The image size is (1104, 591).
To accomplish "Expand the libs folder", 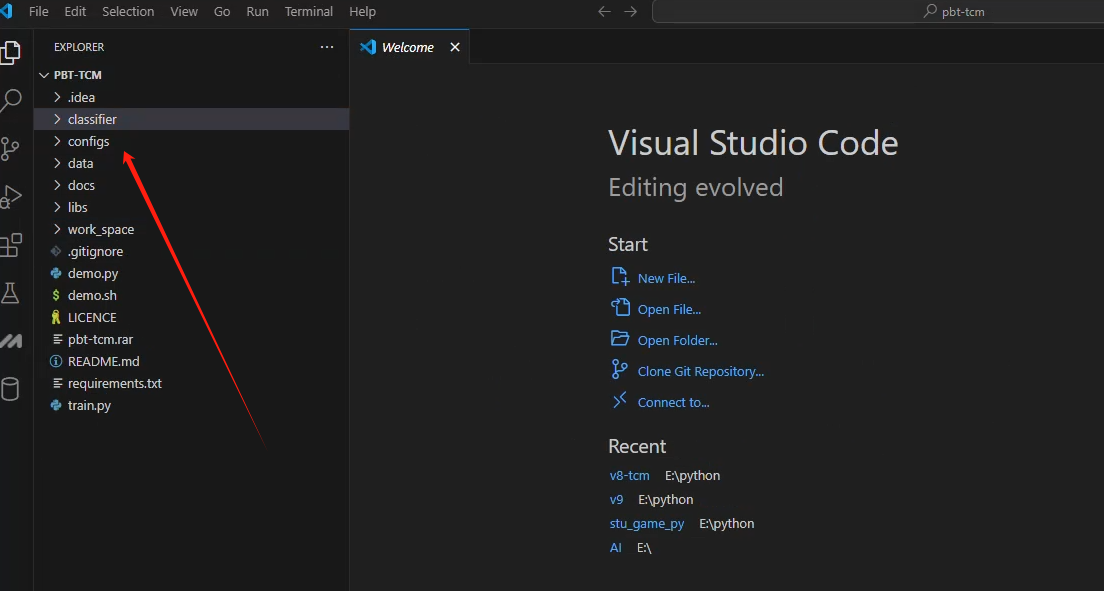I will [58, 207].
